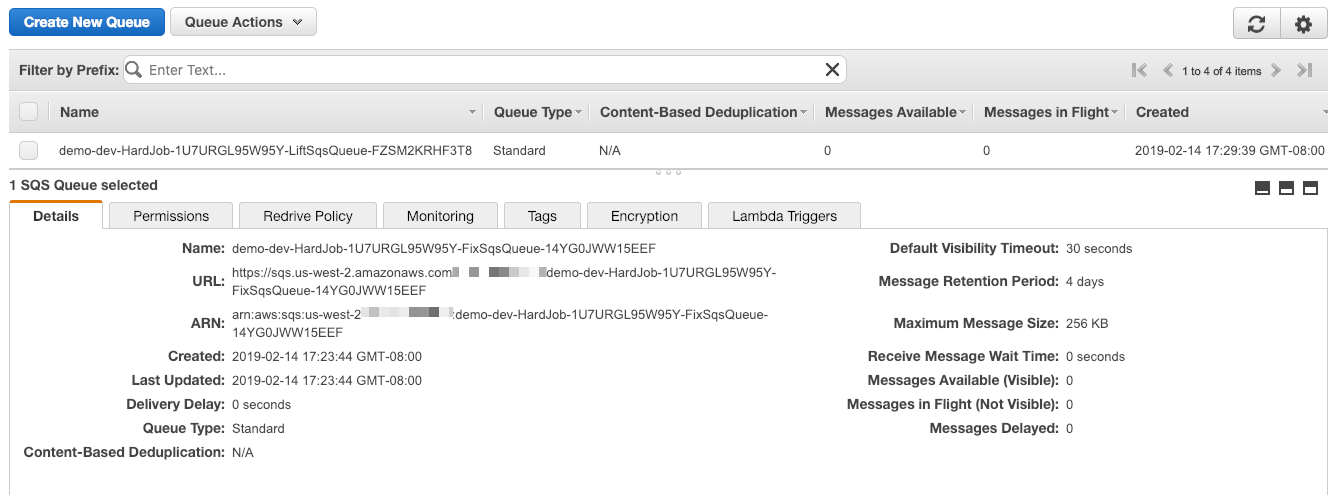Go to next page of queue items
Screen dimensions: 1337x495
1276,71
